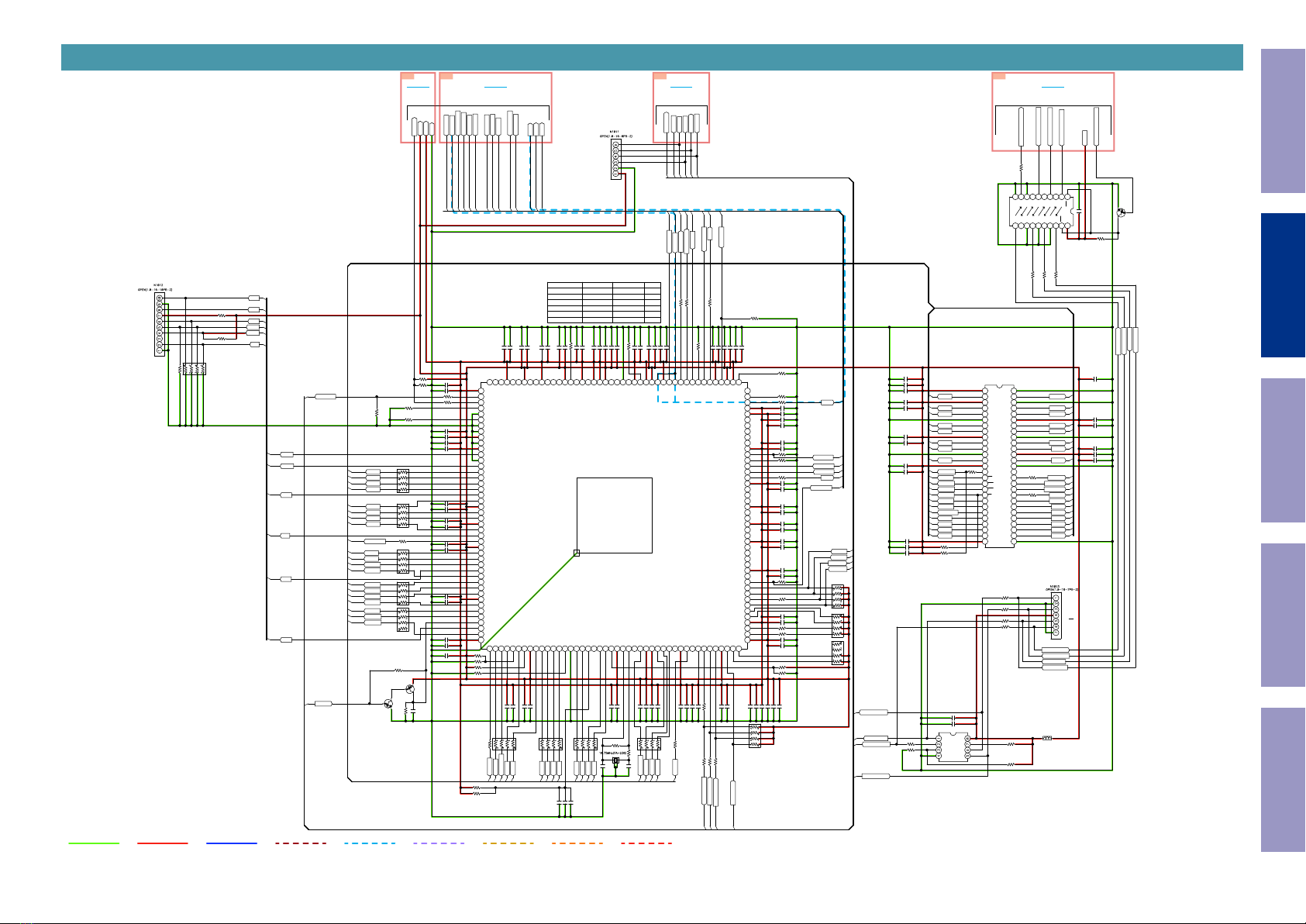The image size is (1306, 924).
Task: Click the N1012 connector label
Action: (157, 284)
